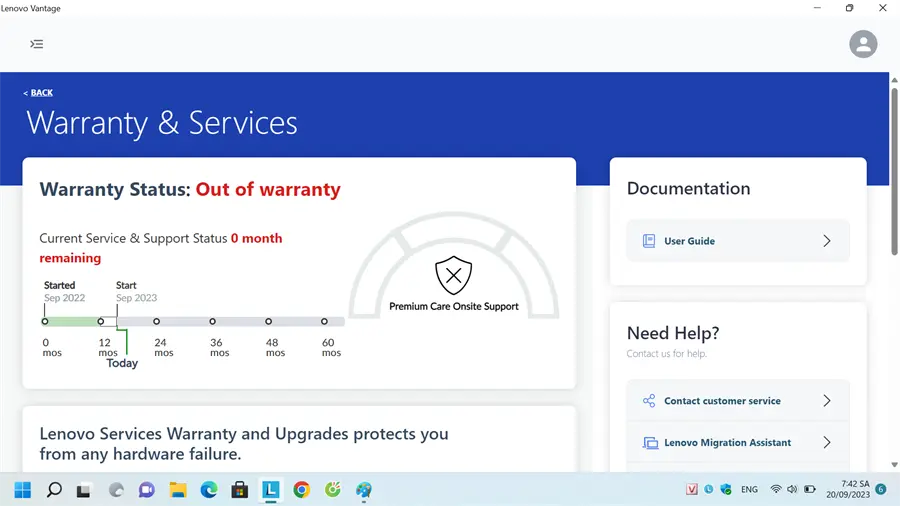Screen dimensions: 900x506
Task: Open the user account profile icon
Action: click(863, 44)
